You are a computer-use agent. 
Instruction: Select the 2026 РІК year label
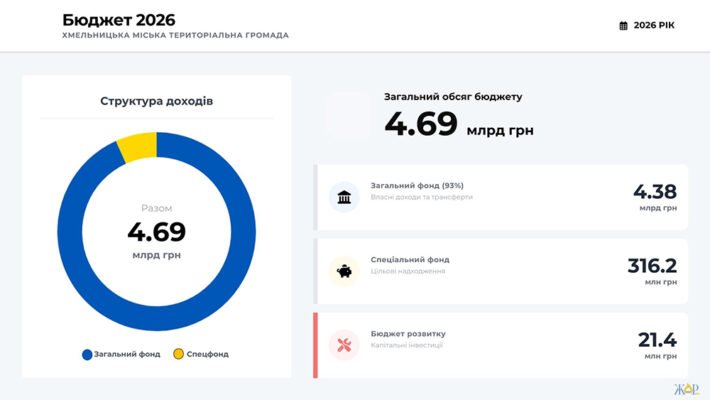654,25
